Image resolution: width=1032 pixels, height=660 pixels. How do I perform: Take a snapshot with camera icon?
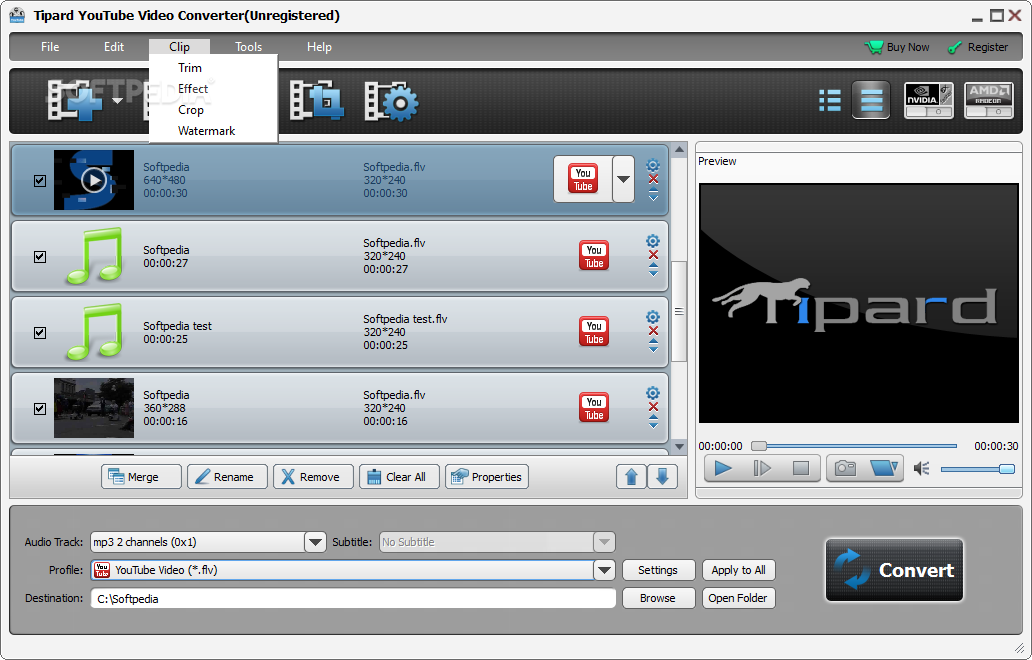[845, 468]
